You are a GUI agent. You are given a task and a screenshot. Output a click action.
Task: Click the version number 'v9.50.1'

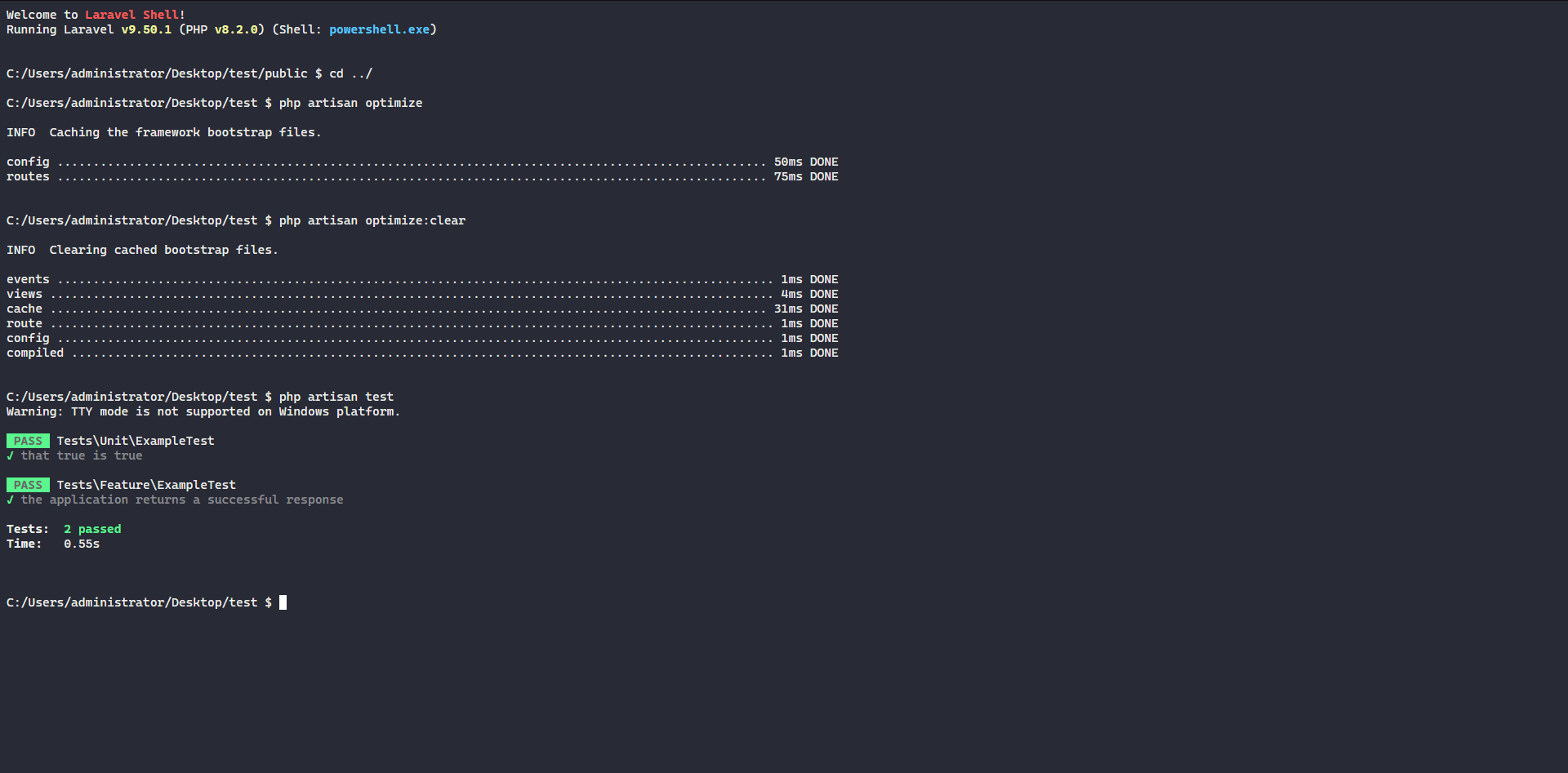[146, 29]
